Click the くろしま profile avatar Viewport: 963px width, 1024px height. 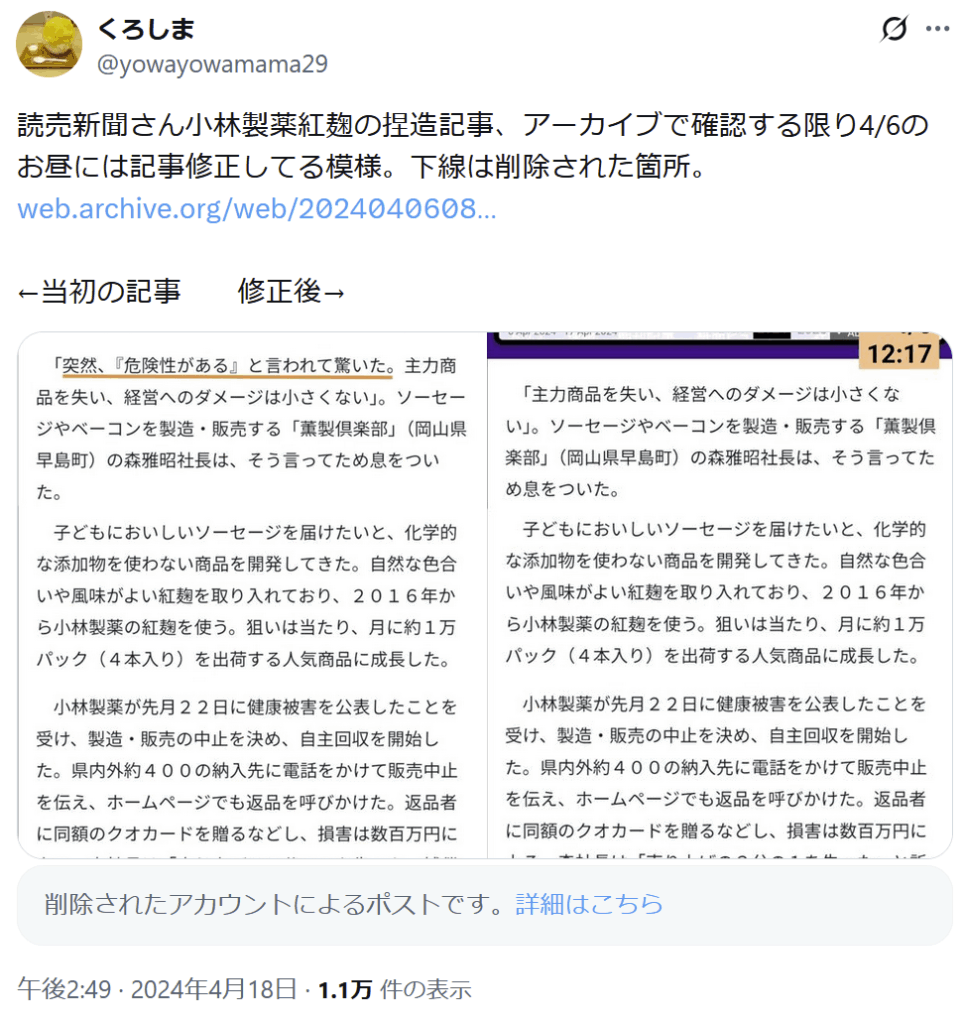click(x=49, y=44)
